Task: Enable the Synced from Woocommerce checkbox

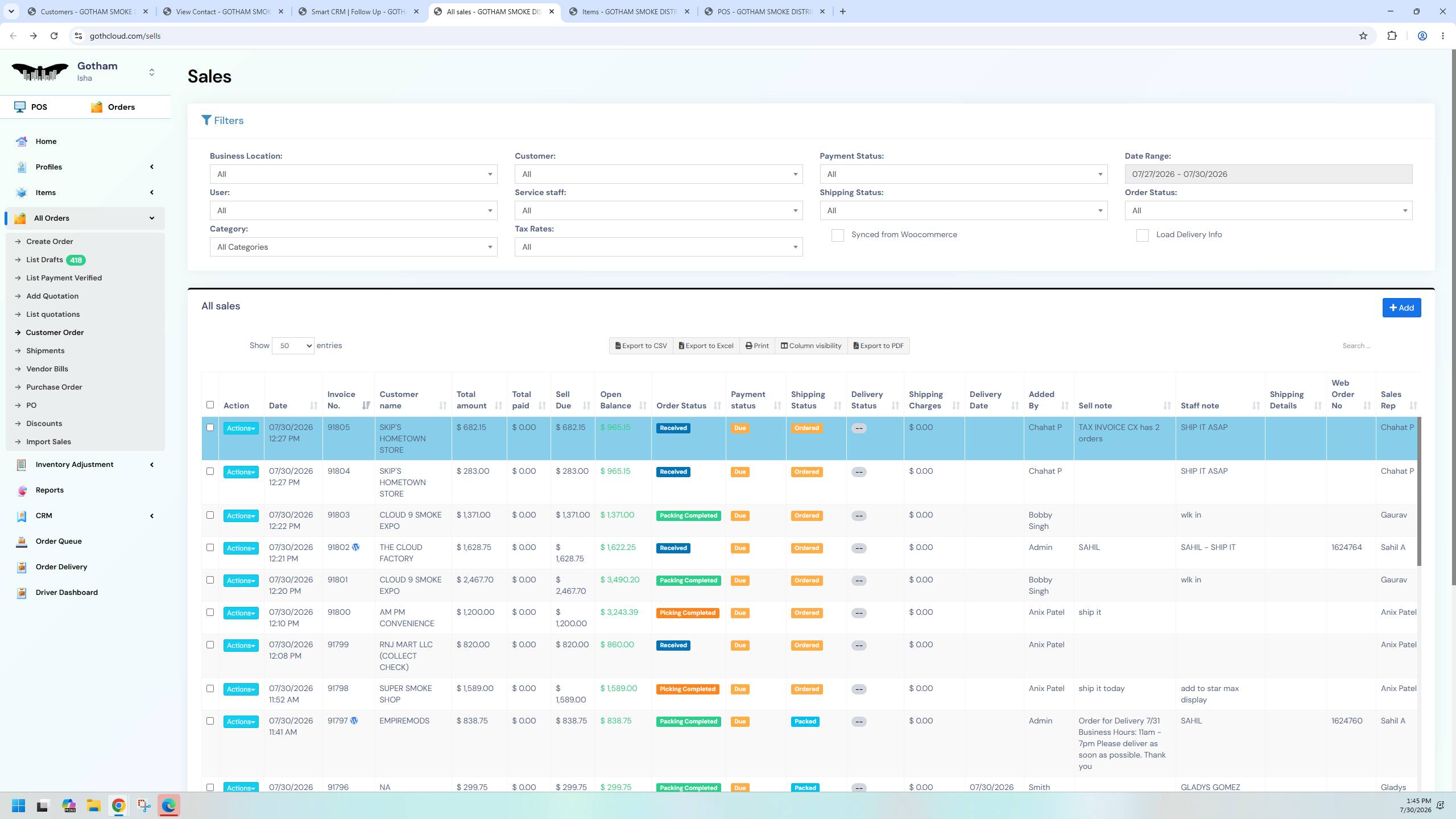Action: [837, 235]
